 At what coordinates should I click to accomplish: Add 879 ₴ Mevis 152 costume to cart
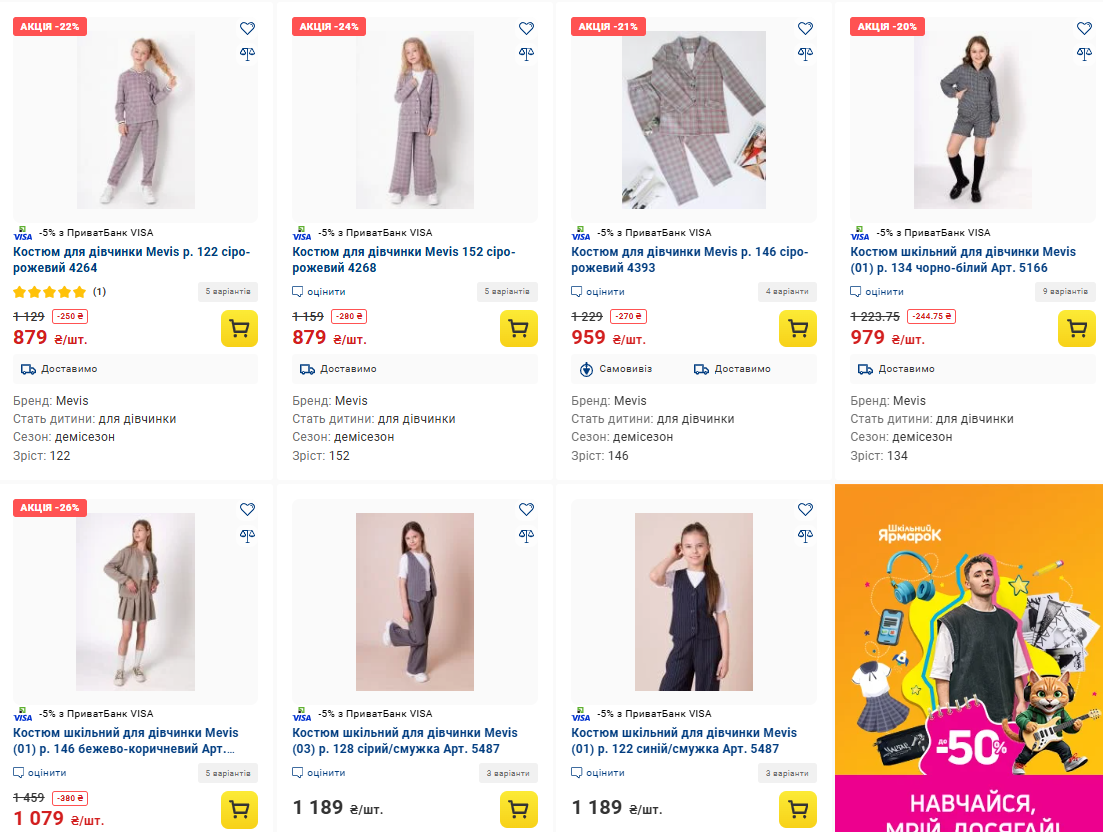(518, 329)
